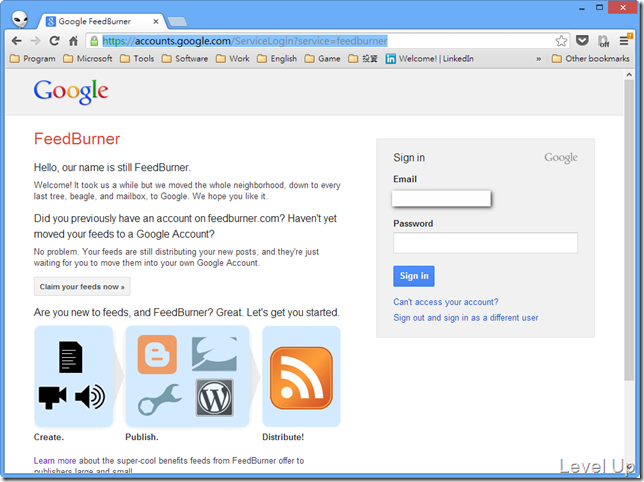The height and width of the screenshot is (482, 644).
Task: Click the video camera icon
Action: pos(52,397)
